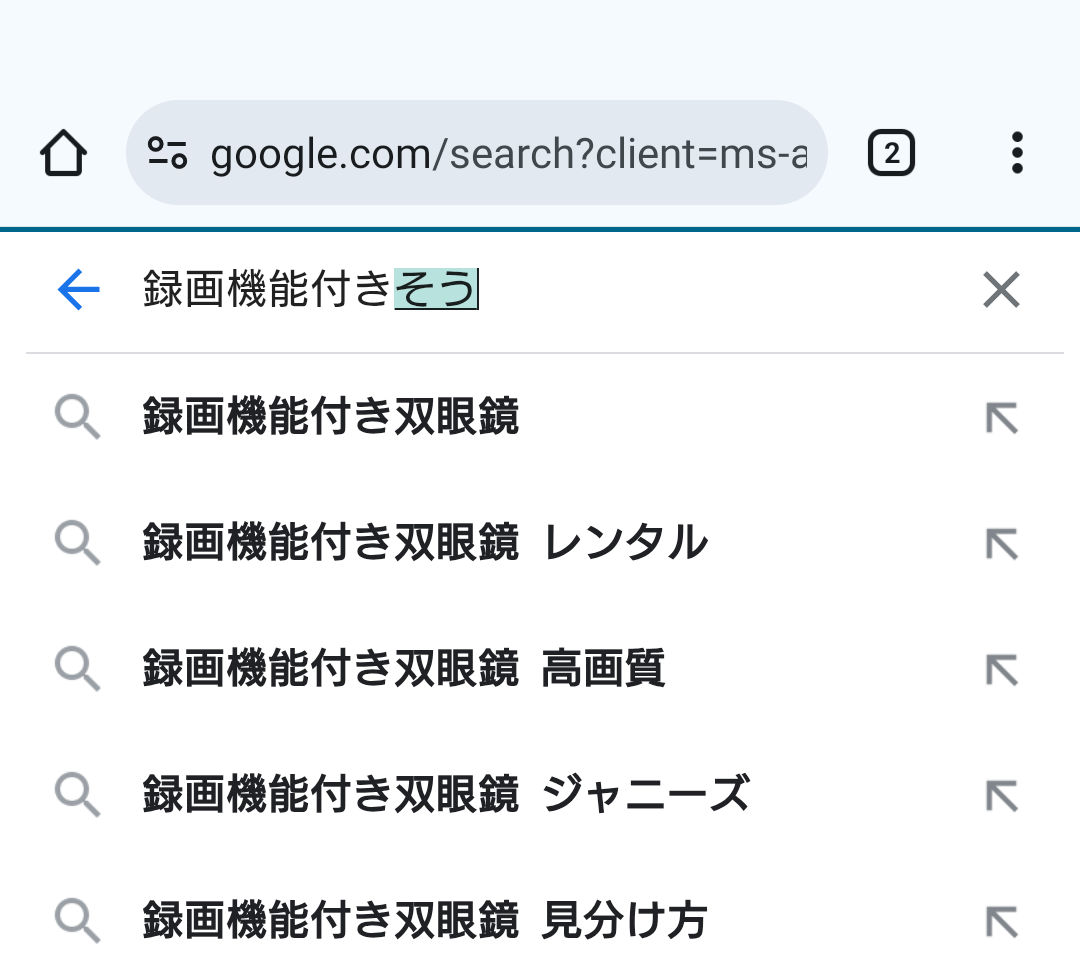Pick suggestion 録画機能付き双眼鏡 見分け方

coord(425,920)
